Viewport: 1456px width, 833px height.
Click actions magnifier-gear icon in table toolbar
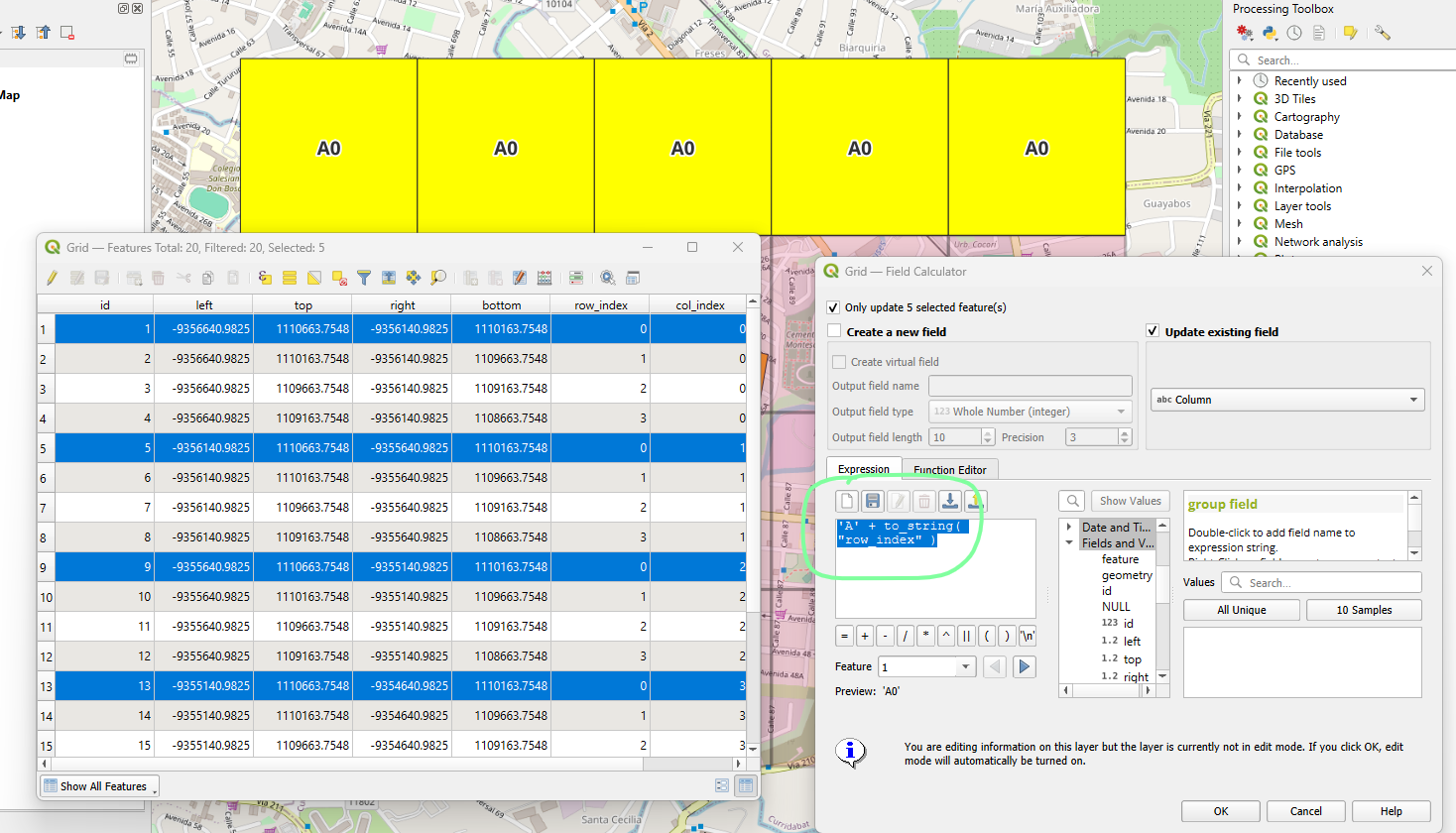pyautogui.click(x=608, y=278)
